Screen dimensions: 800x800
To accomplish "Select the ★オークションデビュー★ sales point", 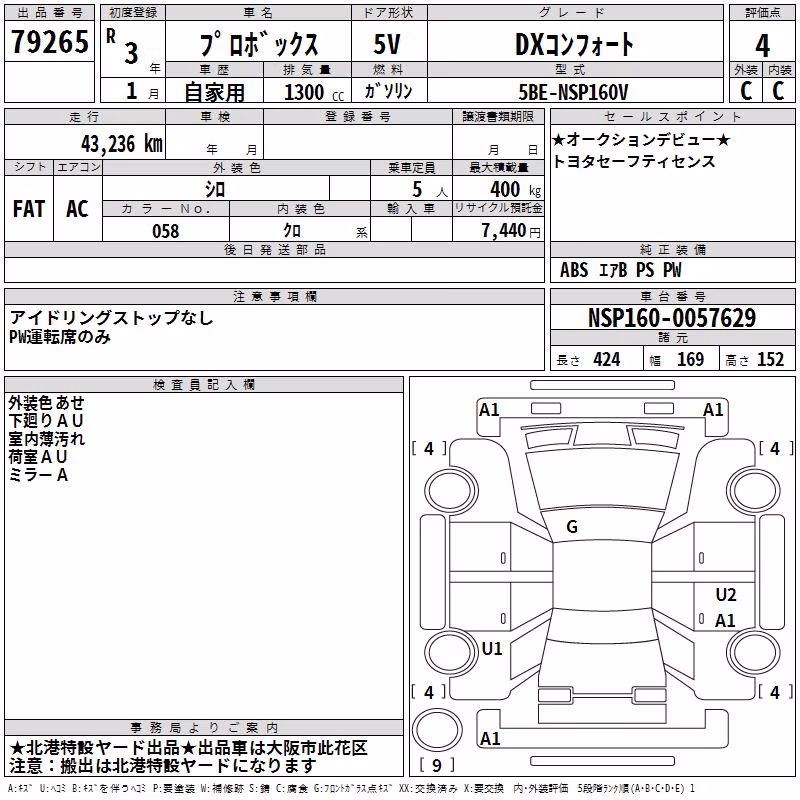I will pos(642,140).
